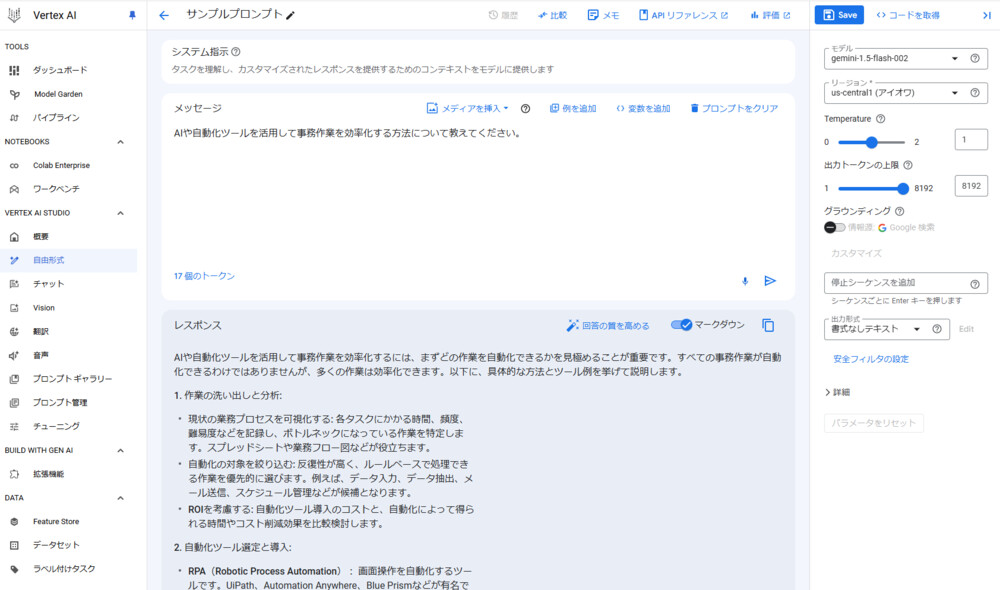Click the help icon next to システム指示
This screenshot has width=1000, height=590.
(x=236, y=52)
